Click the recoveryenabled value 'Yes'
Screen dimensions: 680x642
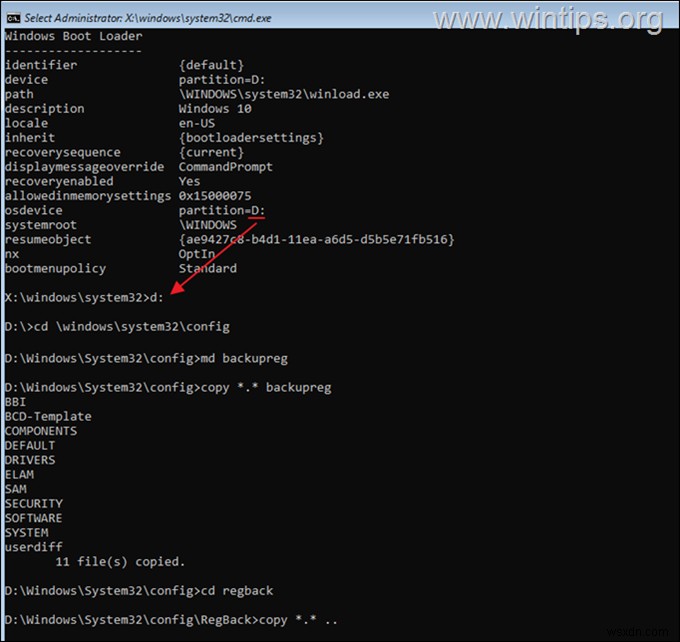coord(190,181)
